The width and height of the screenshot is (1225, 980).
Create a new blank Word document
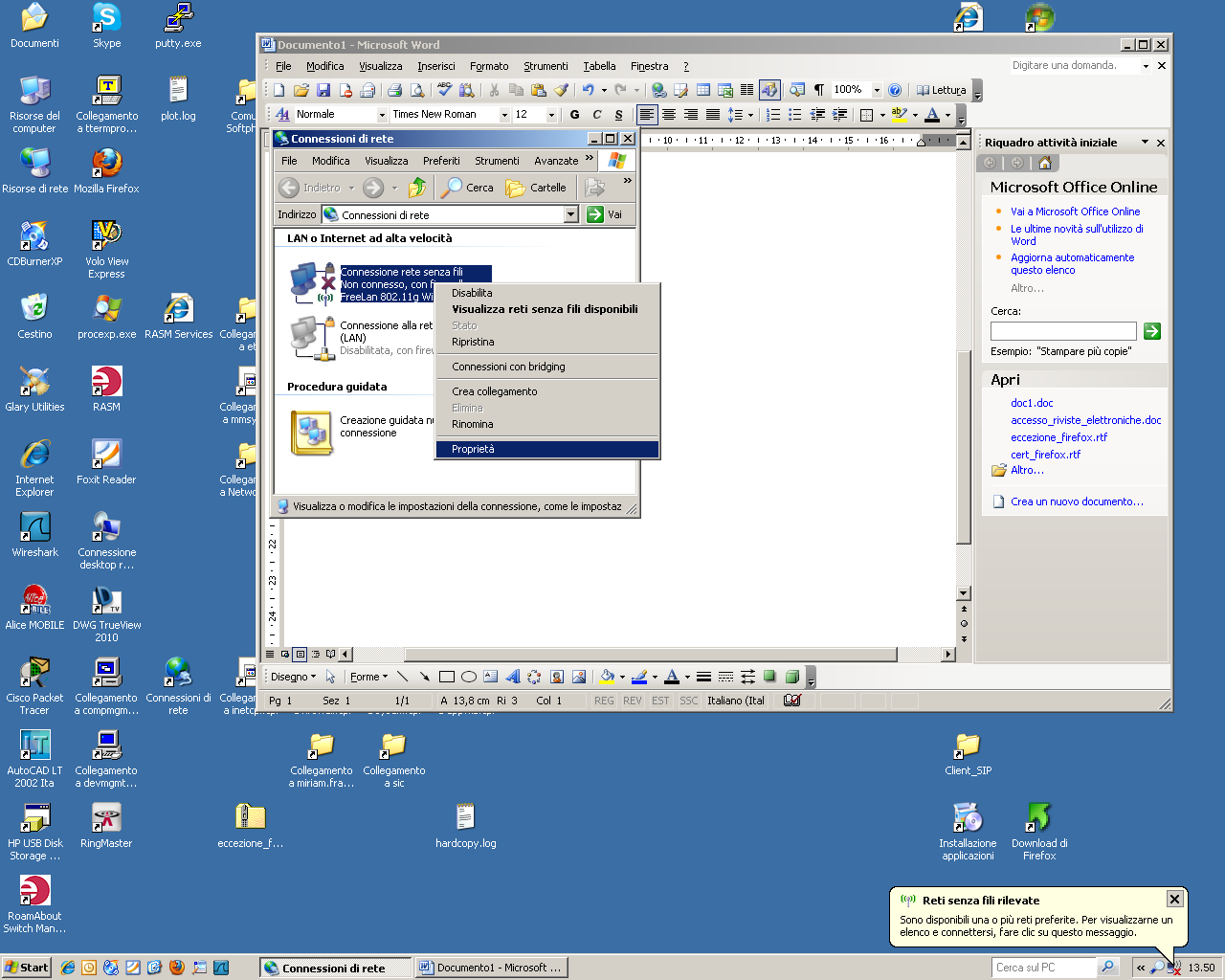(x=278, y=90)
